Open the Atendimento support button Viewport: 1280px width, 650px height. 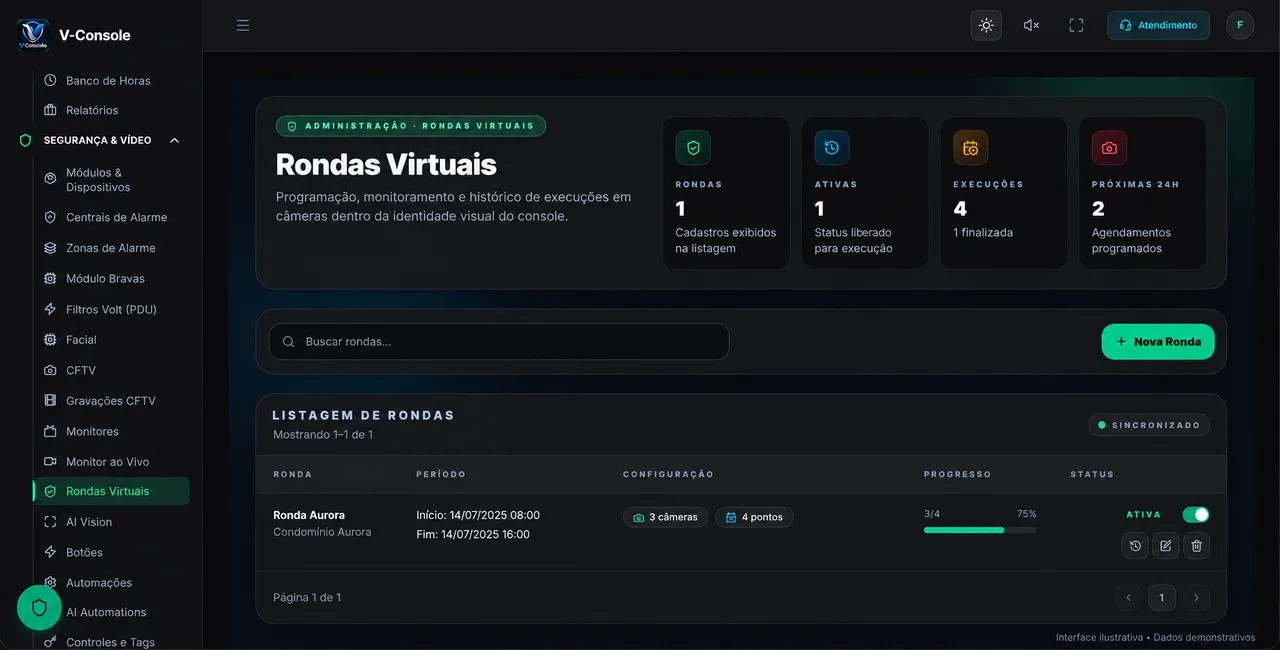[x=1158, y=25]
